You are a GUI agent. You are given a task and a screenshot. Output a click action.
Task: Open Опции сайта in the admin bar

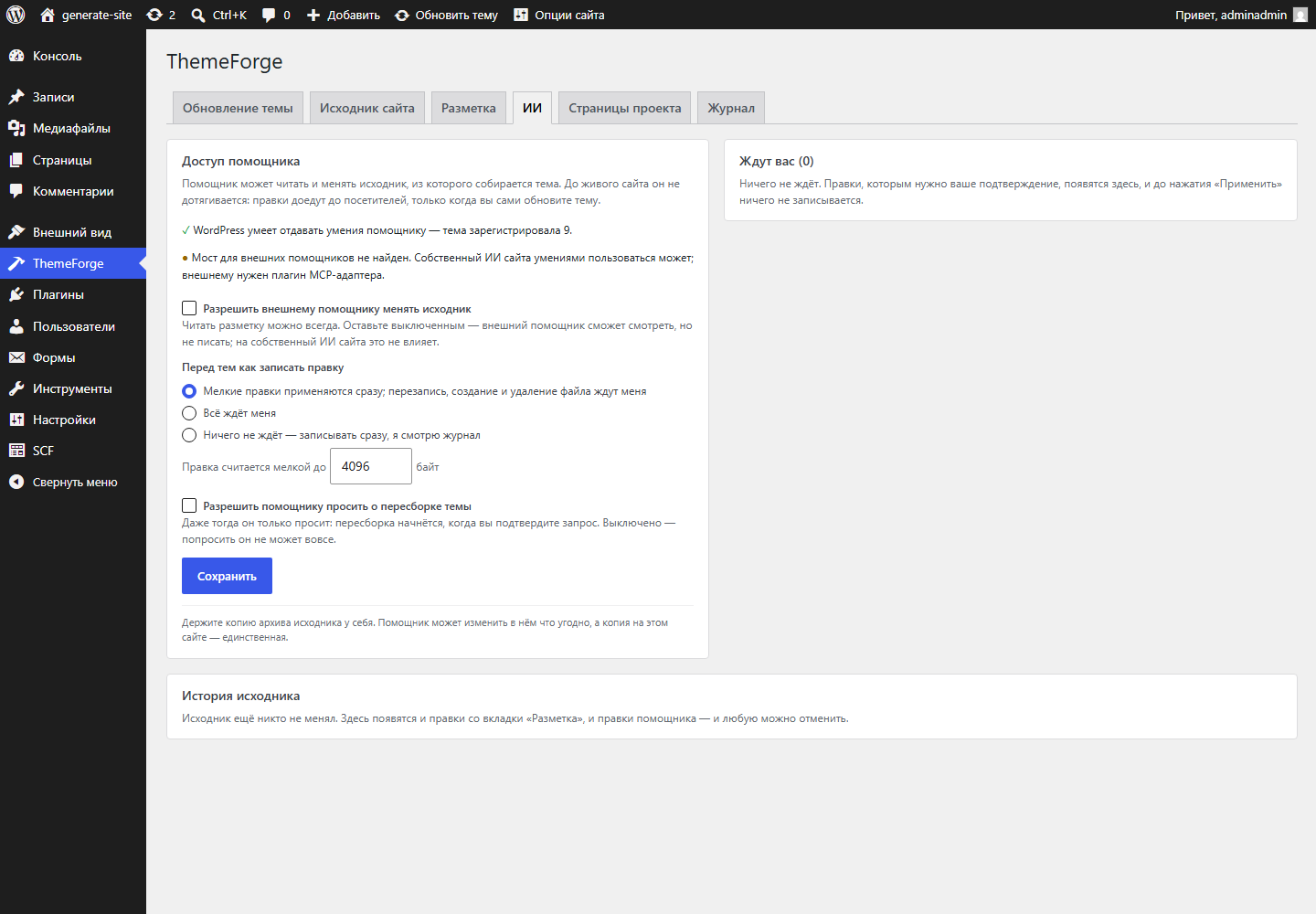tap(558, 15)
